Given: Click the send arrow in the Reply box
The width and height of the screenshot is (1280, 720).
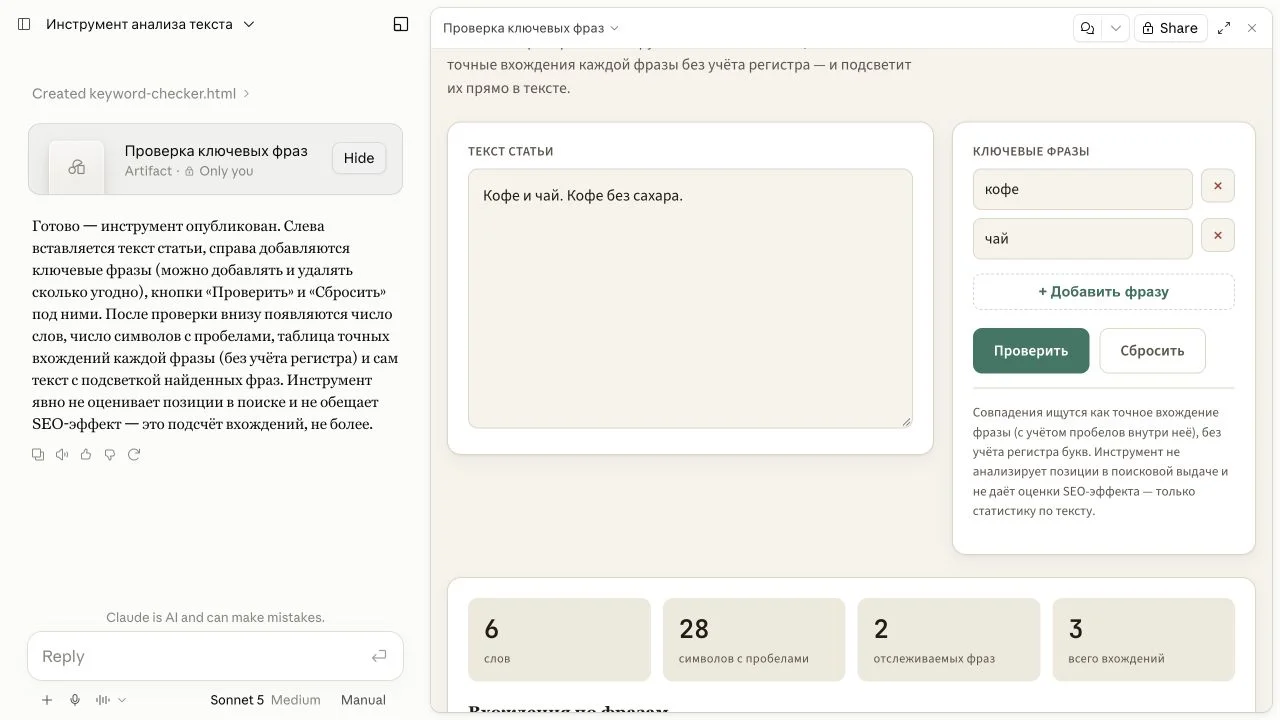Looking at the screenshot, I should (379, 656).
